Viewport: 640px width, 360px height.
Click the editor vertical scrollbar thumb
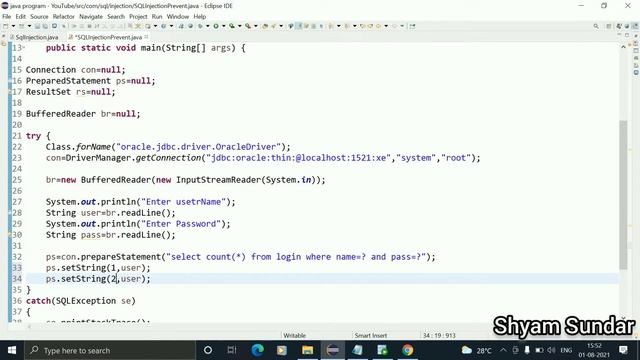coord(623,195)
